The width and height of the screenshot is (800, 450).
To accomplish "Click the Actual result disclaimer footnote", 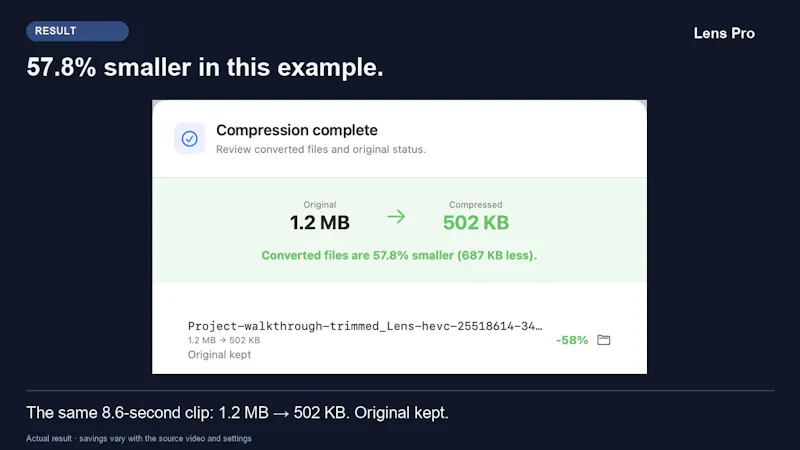I will (x=139, y=438).
